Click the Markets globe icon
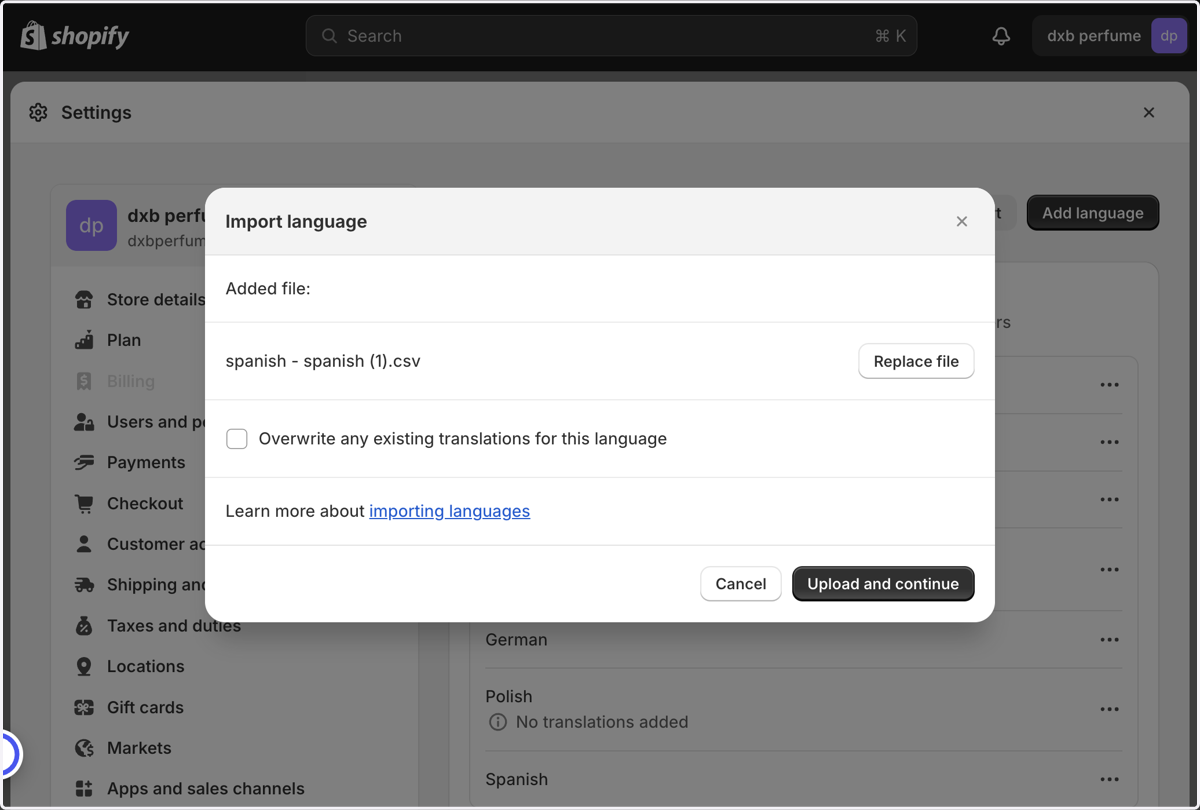Screen dimensions: 1200x810 (84, 748)
